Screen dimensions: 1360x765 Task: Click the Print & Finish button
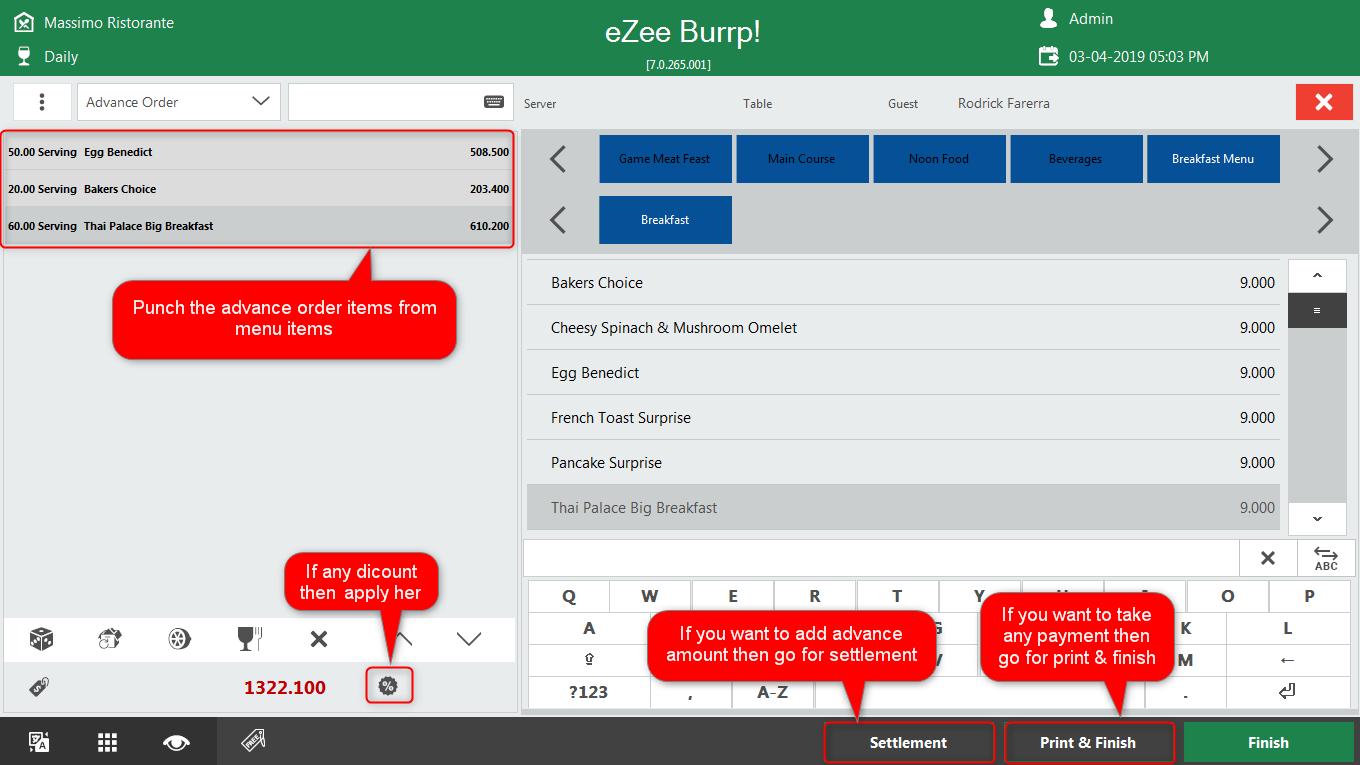pyautogui.click(x=1088, y=742)
